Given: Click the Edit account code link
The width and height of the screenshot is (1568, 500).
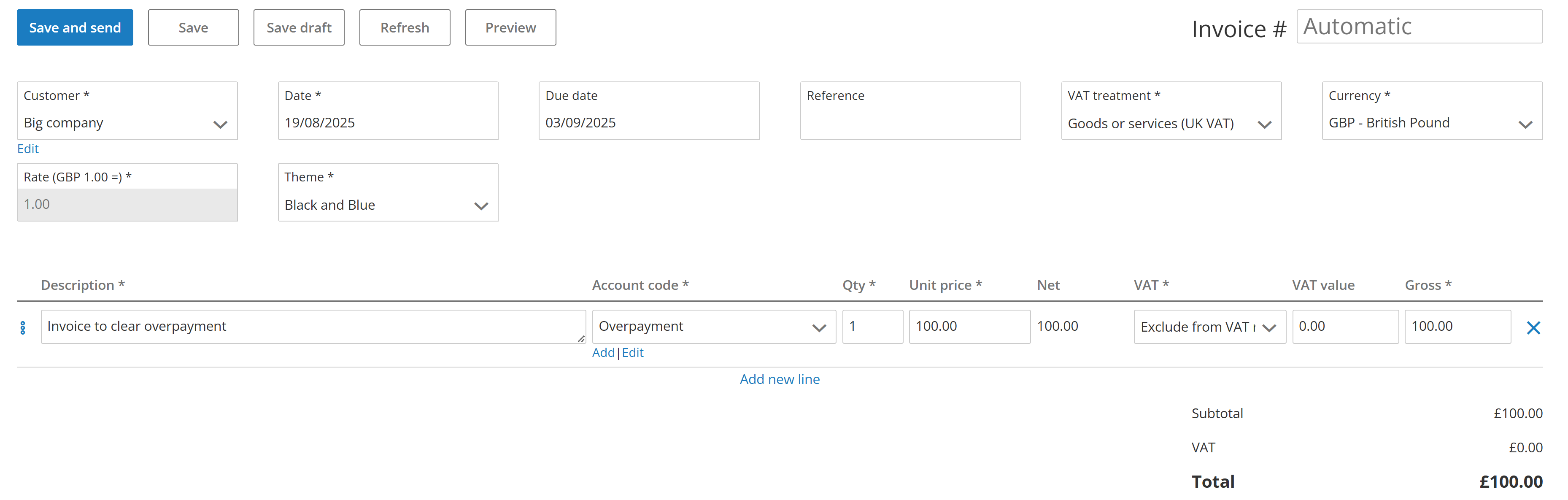Looking at the screenshot, I should [632, 353].
